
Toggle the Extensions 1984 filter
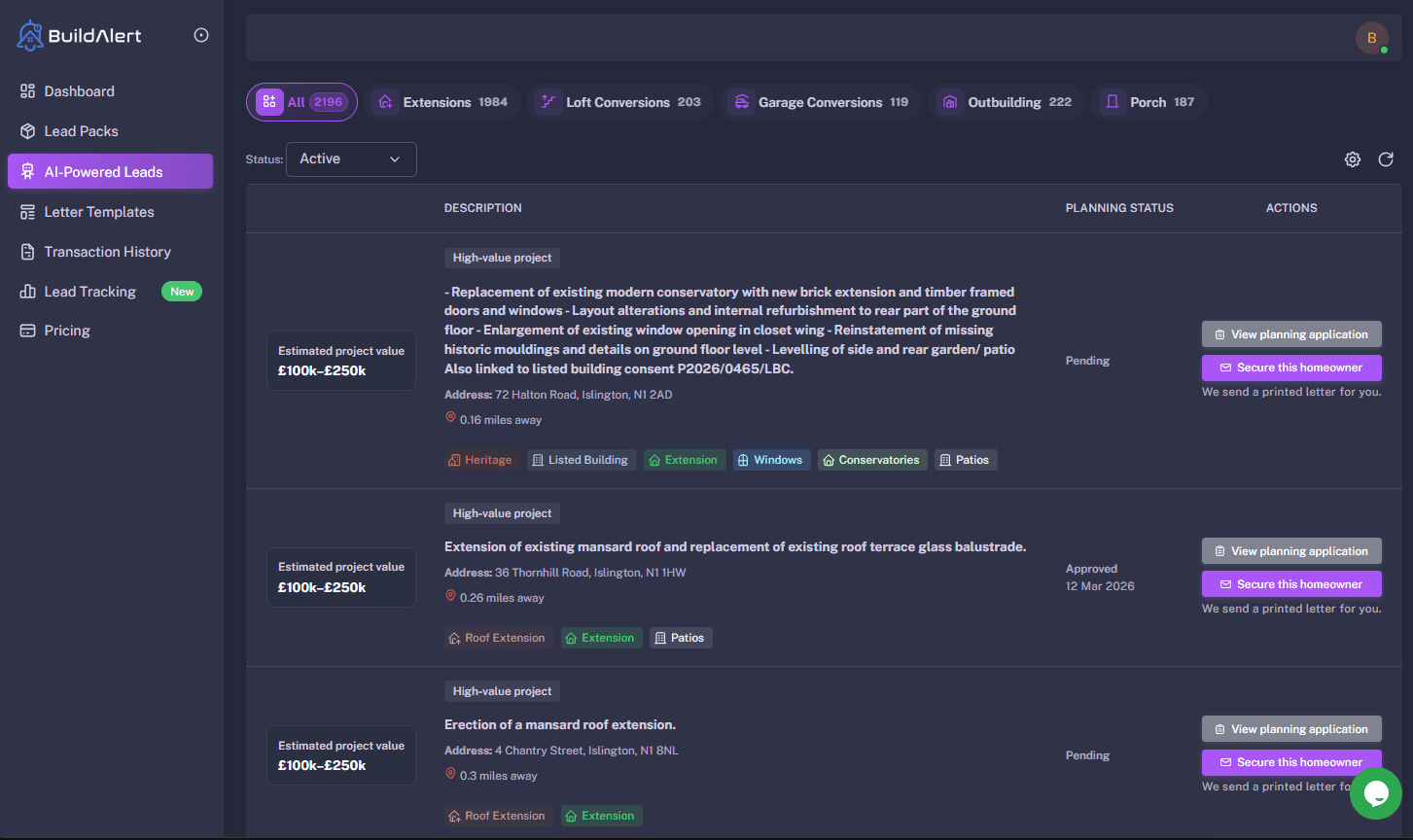(443, 101)
